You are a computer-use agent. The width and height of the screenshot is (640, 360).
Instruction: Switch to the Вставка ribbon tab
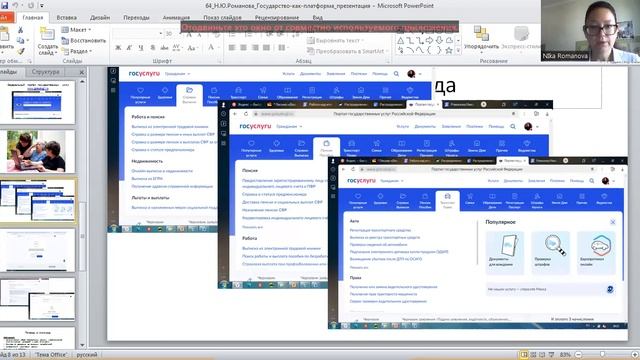(x=67, y=18)
